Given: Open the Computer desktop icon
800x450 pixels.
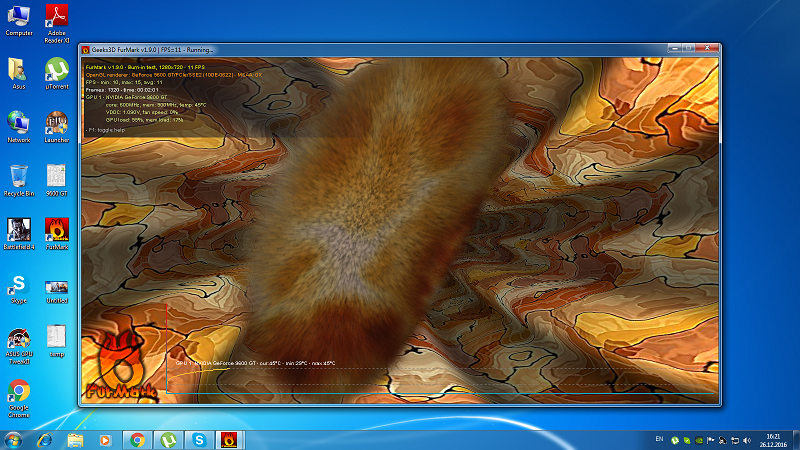Looking at the screenshot, I should click(19, 20).
